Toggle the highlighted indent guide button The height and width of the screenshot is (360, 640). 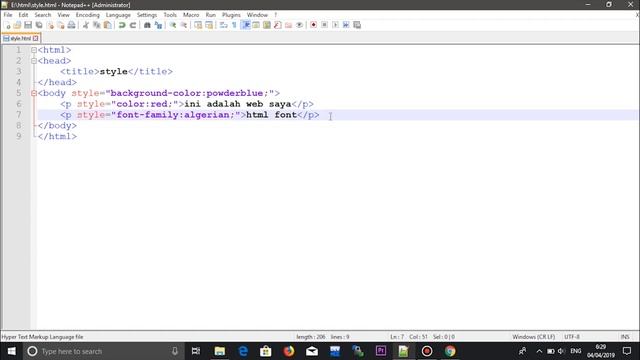pos(245,25)
